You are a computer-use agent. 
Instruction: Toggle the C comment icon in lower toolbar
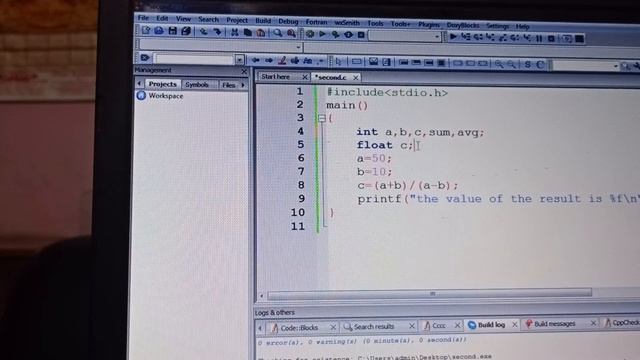[x=540, y=64]
